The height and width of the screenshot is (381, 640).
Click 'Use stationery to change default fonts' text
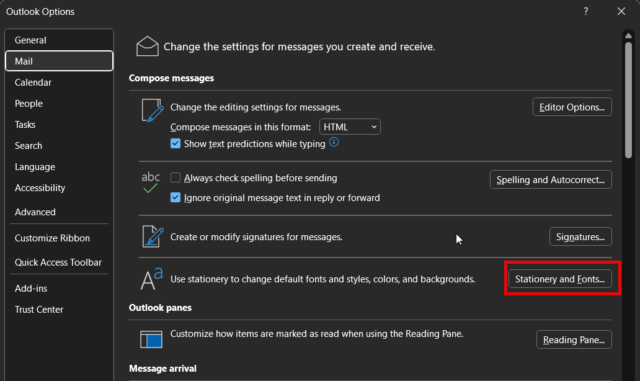[x=322, y=279]
